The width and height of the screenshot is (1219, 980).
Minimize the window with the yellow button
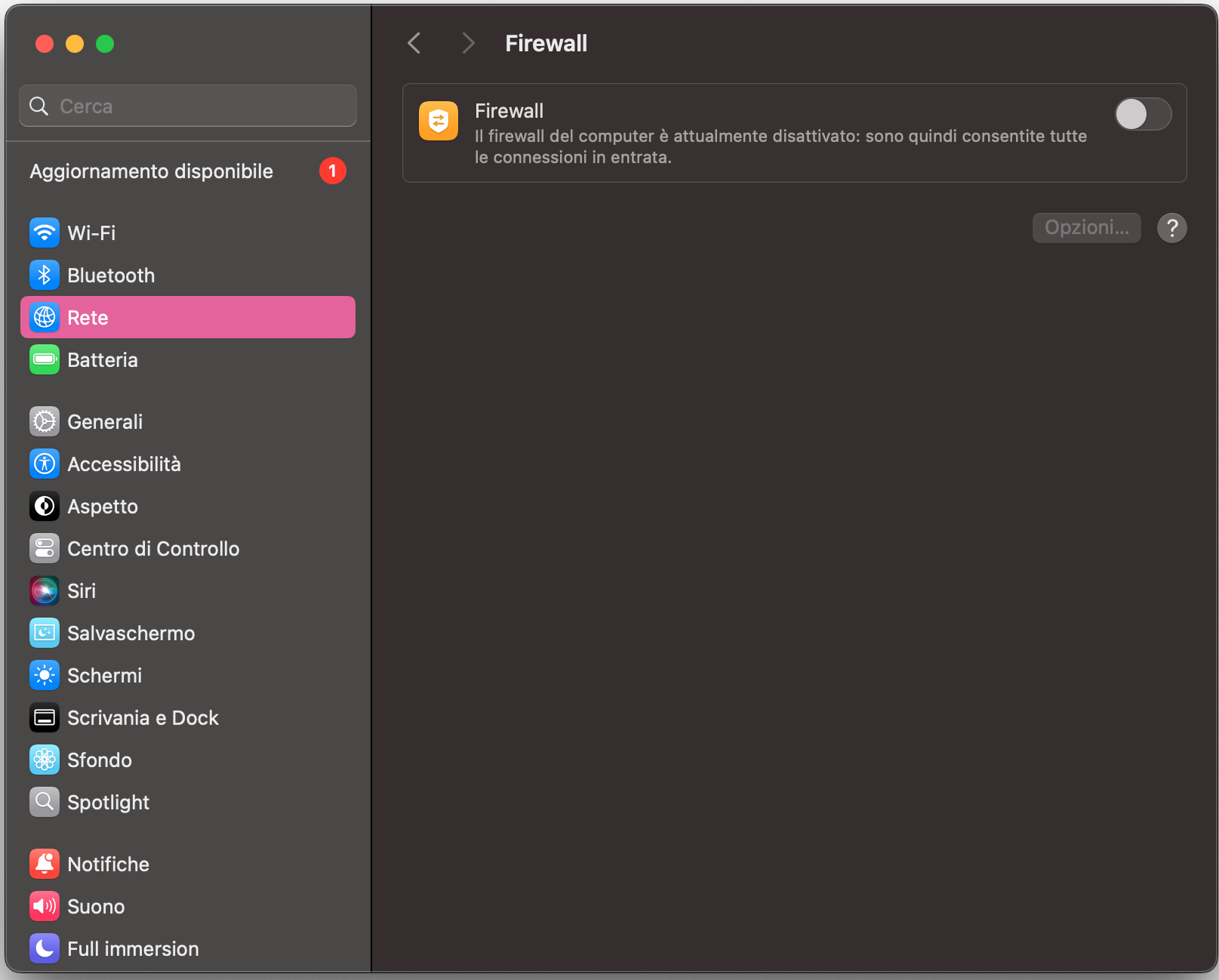tap(75, 44)
